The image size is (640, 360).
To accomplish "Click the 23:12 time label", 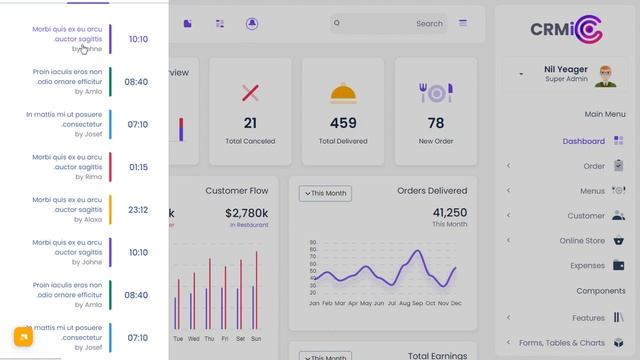I will [138, 210].
